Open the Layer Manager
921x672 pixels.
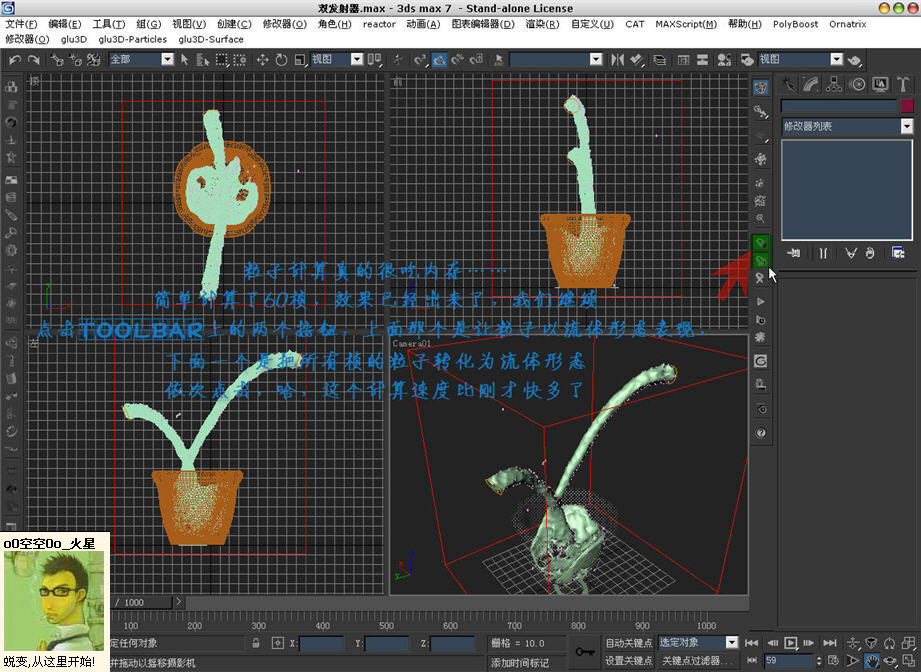click(x=660, y=59)
